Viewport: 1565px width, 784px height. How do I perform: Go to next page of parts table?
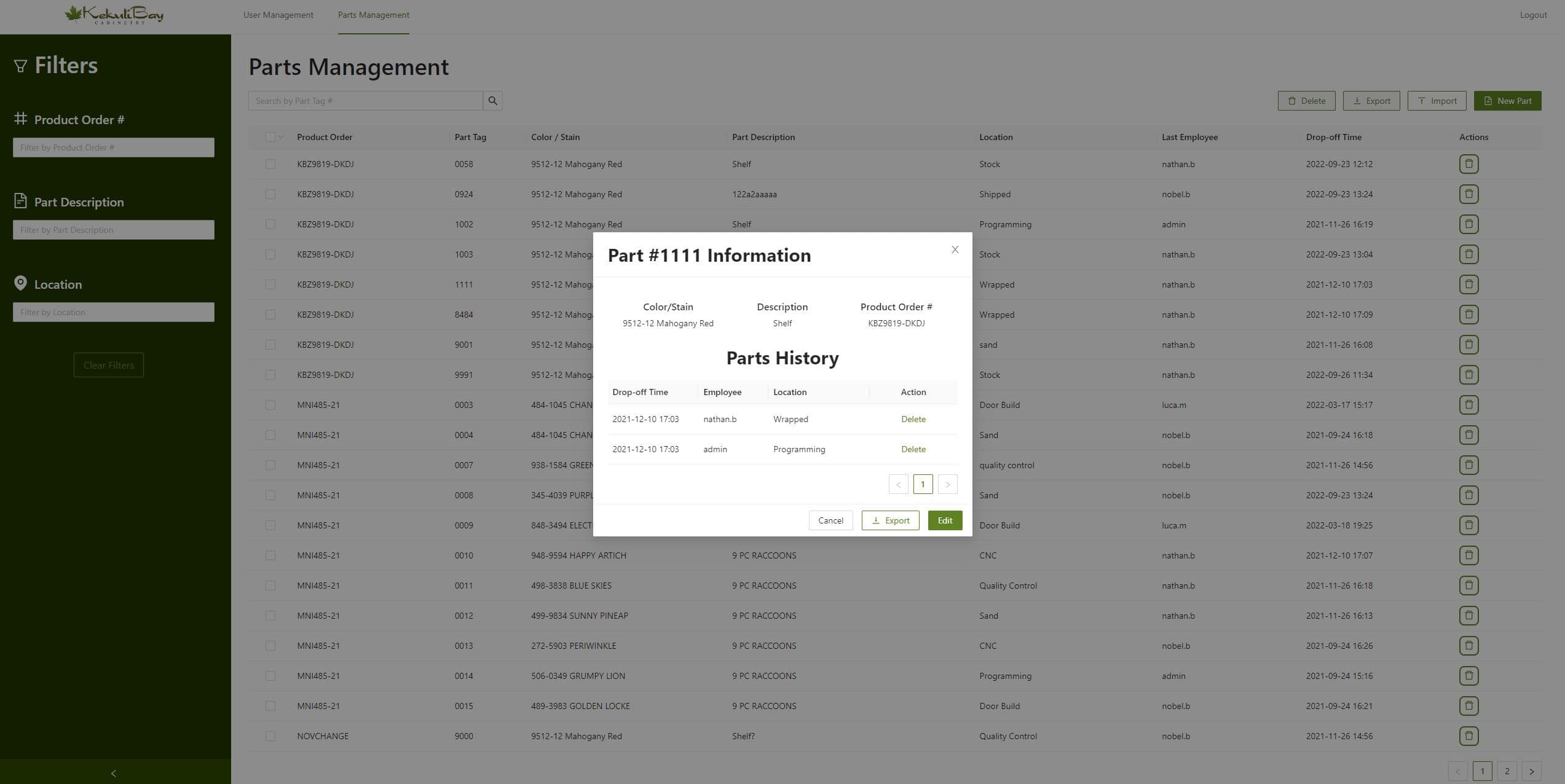click(x=1531, y=771)
